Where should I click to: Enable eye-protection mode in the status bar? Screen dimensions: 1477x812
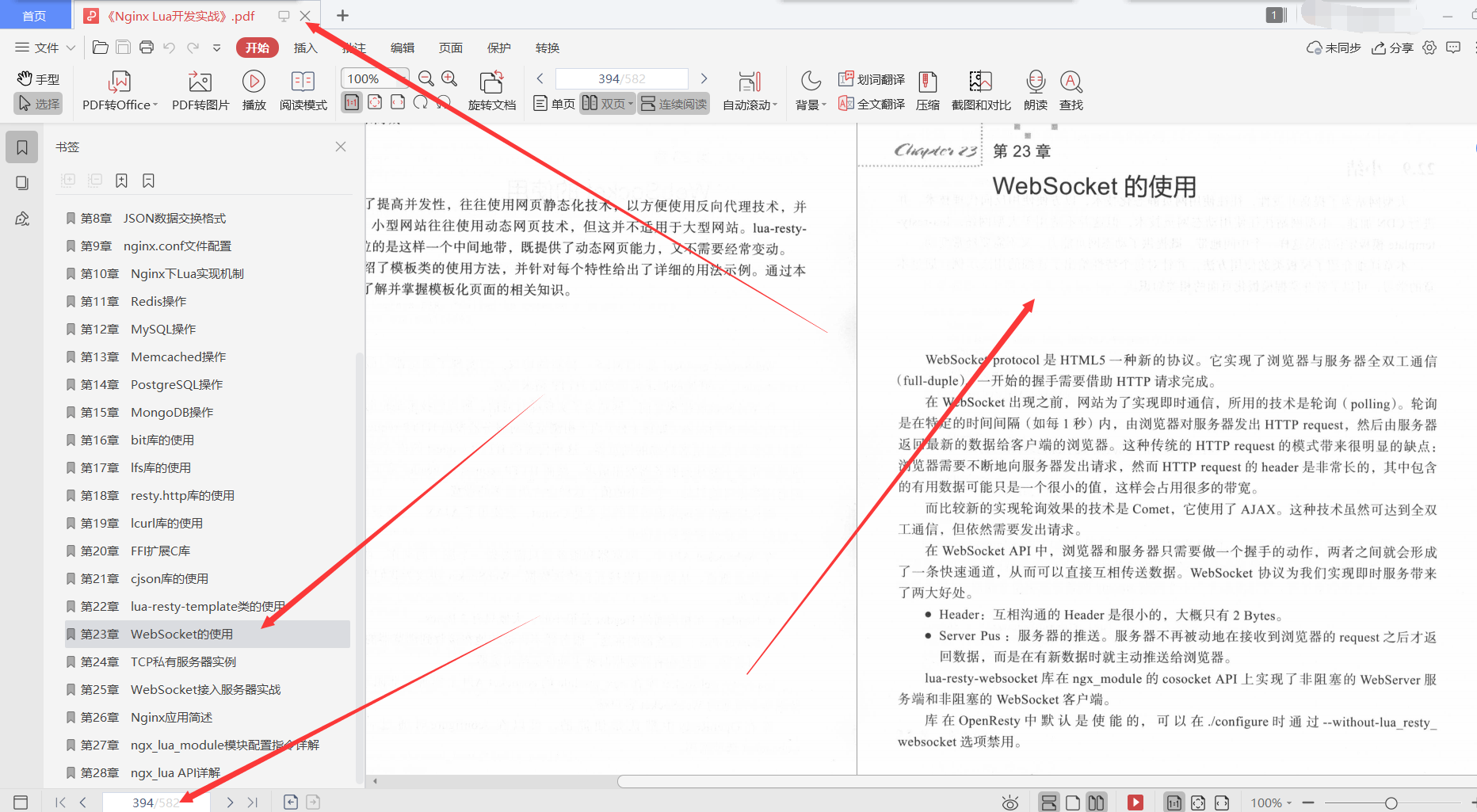coord(1009,802)
